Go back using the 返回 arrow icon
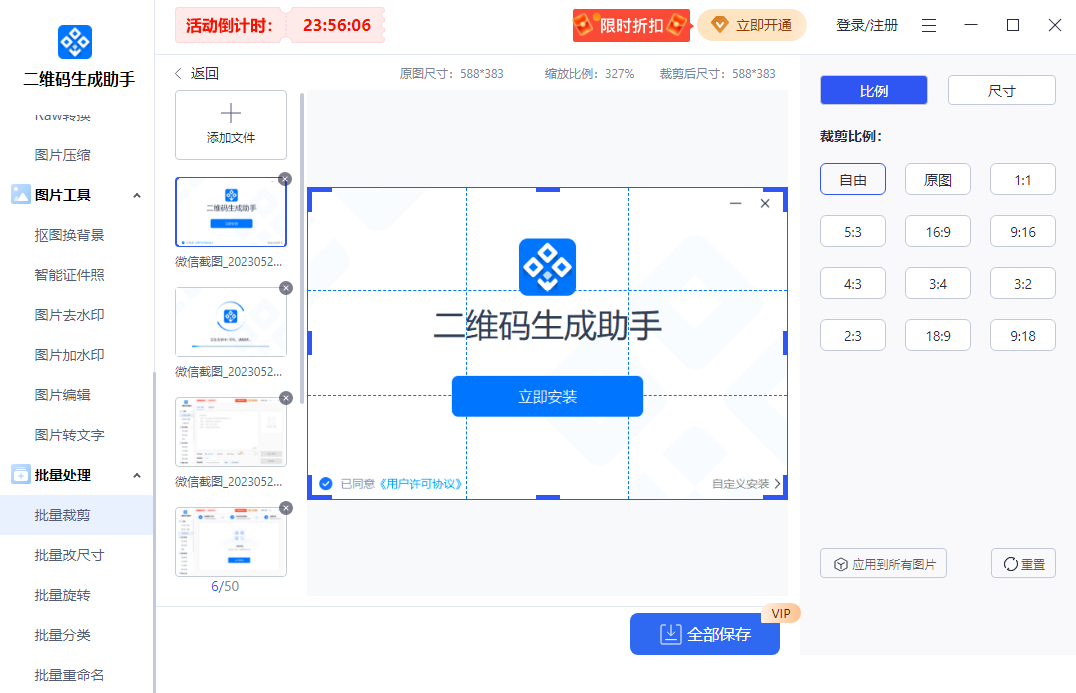The width and height of the screenshot is (1076, 693). pos(180,73)
